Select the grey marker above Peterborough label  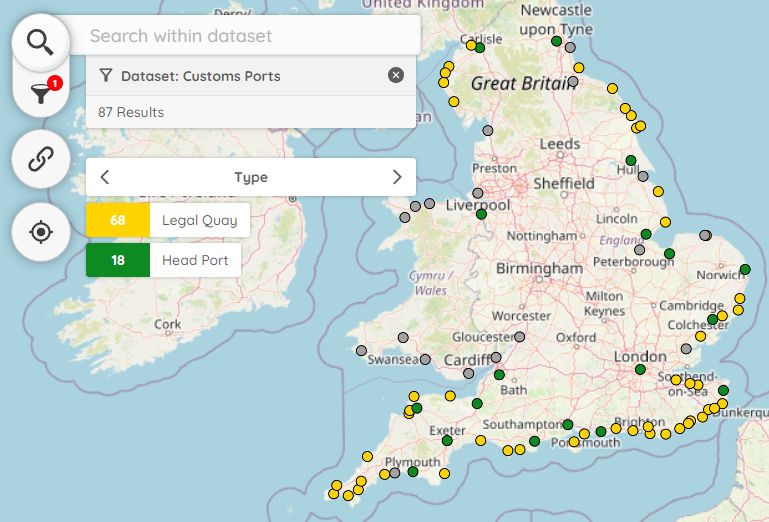(x=639, y=250)
